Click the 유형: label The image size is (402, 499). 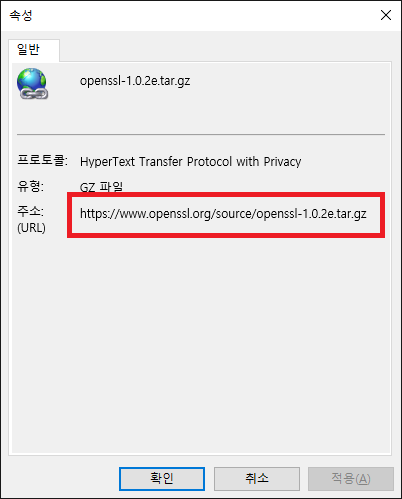(30, 186)
